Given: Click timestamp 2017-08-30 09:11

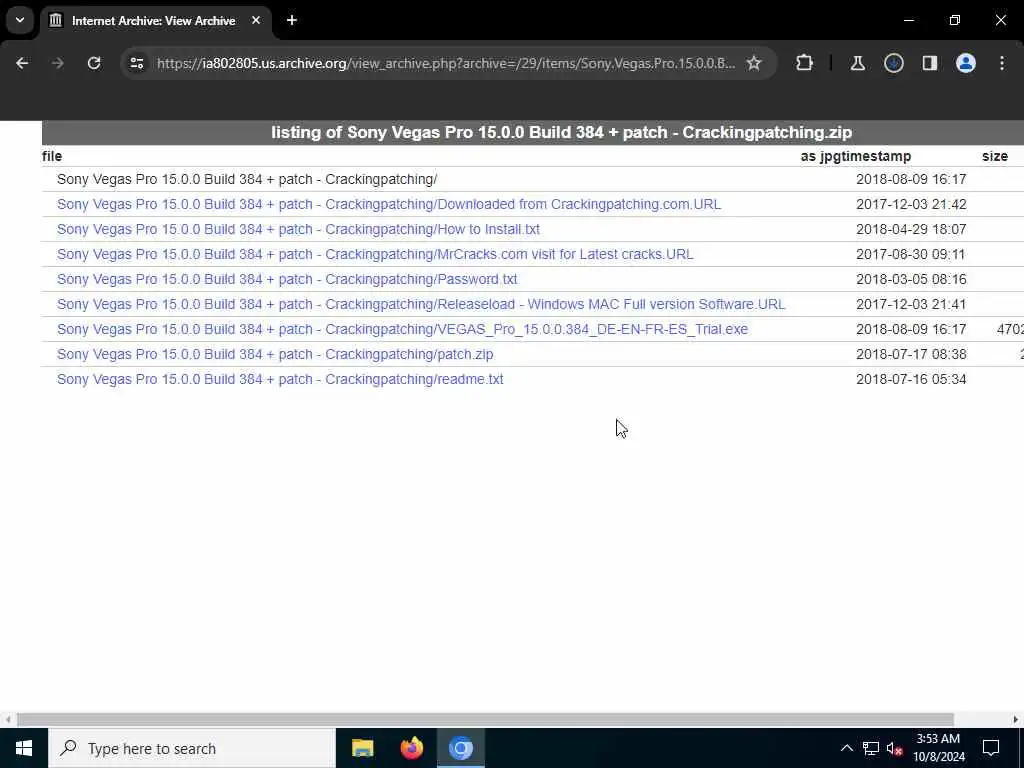Looking at the screenshot, I should click(910, 254).
